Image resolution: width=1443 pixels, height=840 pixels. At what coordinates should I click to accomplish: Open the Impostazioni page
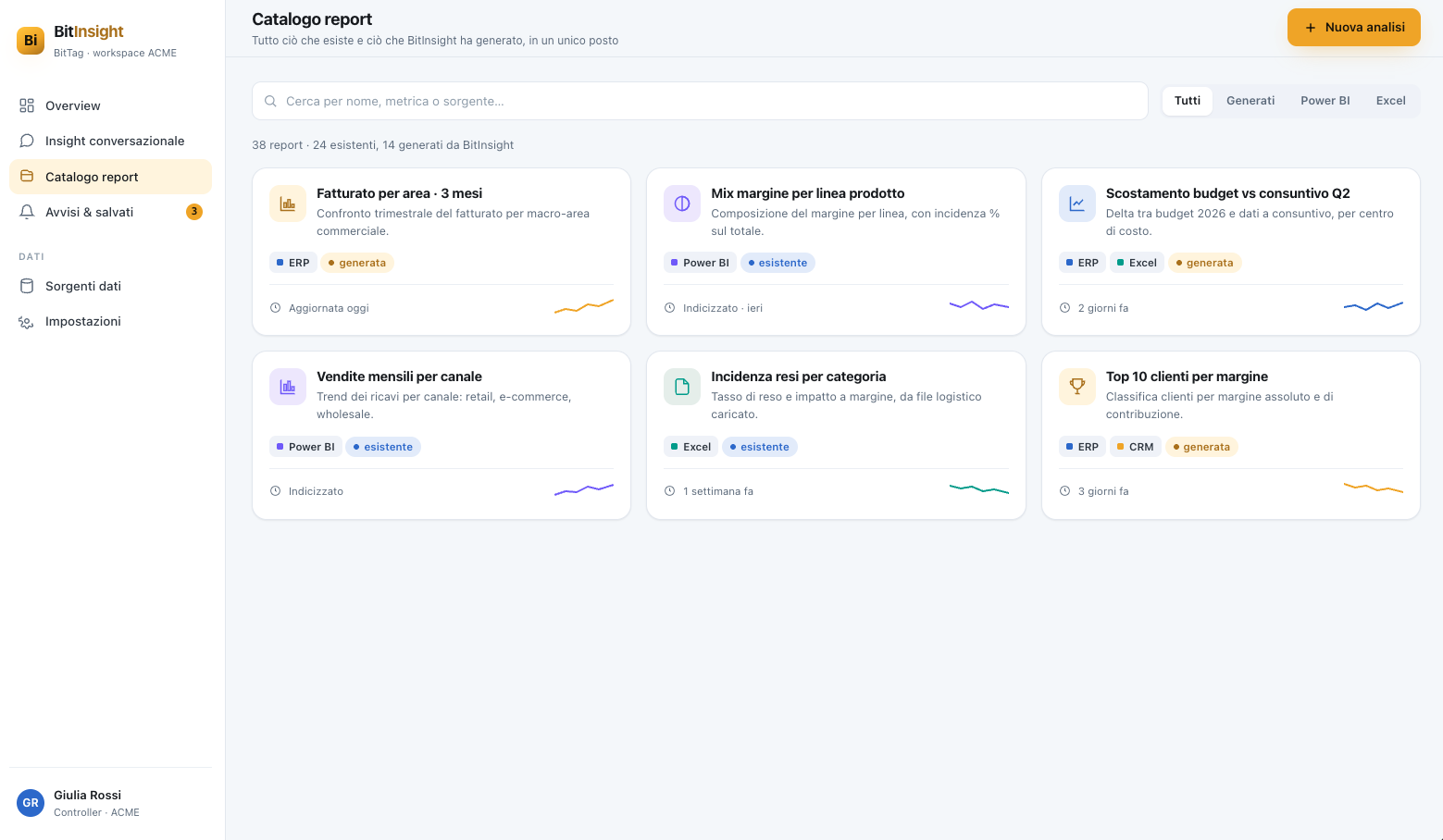(110, 321)
